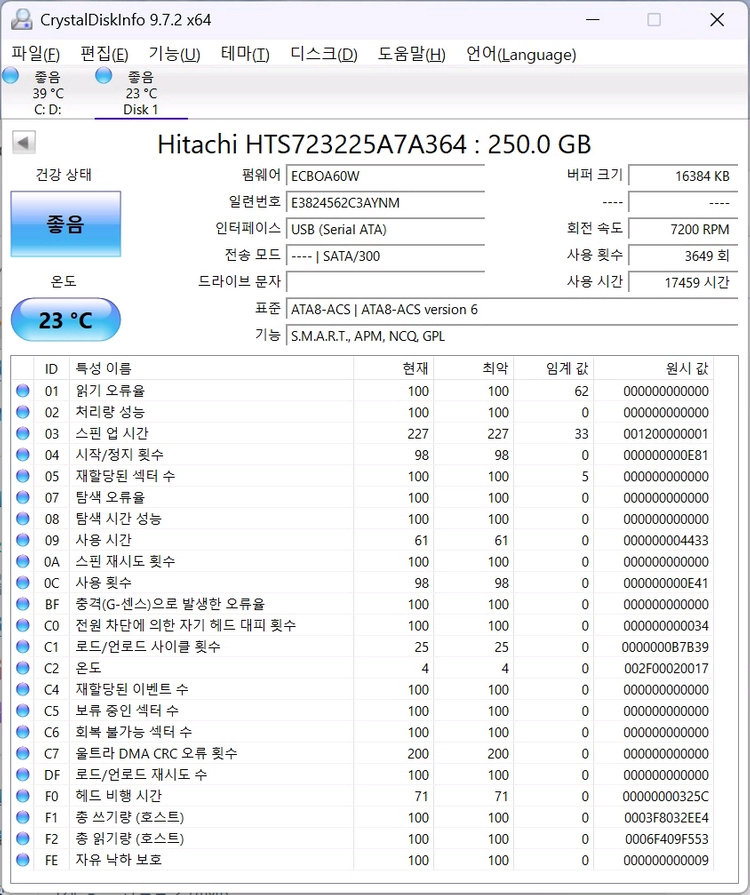
Task: Click status orb for 회복 불가능 섹터 수 row
Action: pyautogui.click(x=23, y=731)
